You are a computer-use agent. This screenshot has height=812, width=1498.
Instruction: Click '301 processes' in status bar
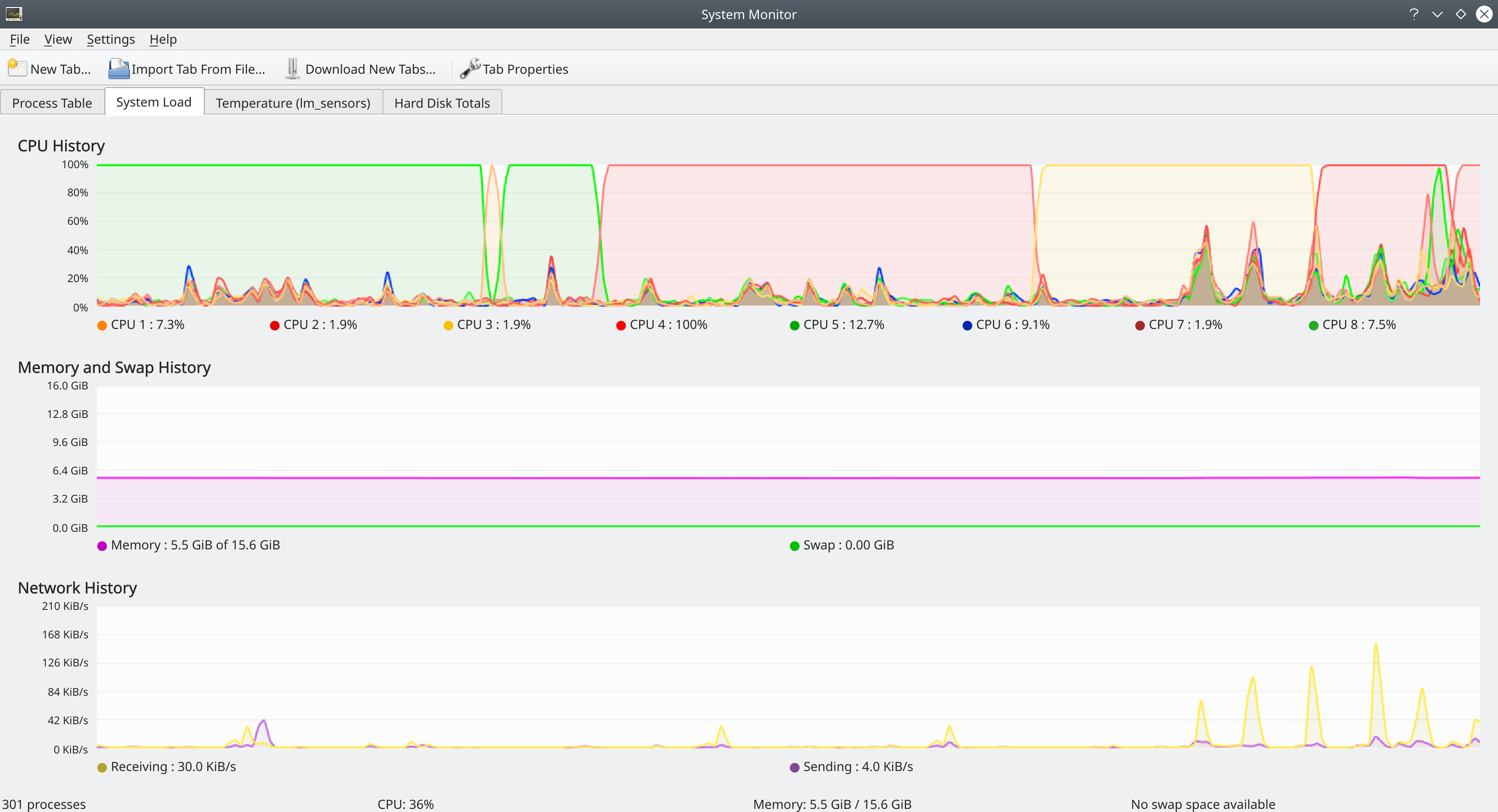tap(44, 804)
